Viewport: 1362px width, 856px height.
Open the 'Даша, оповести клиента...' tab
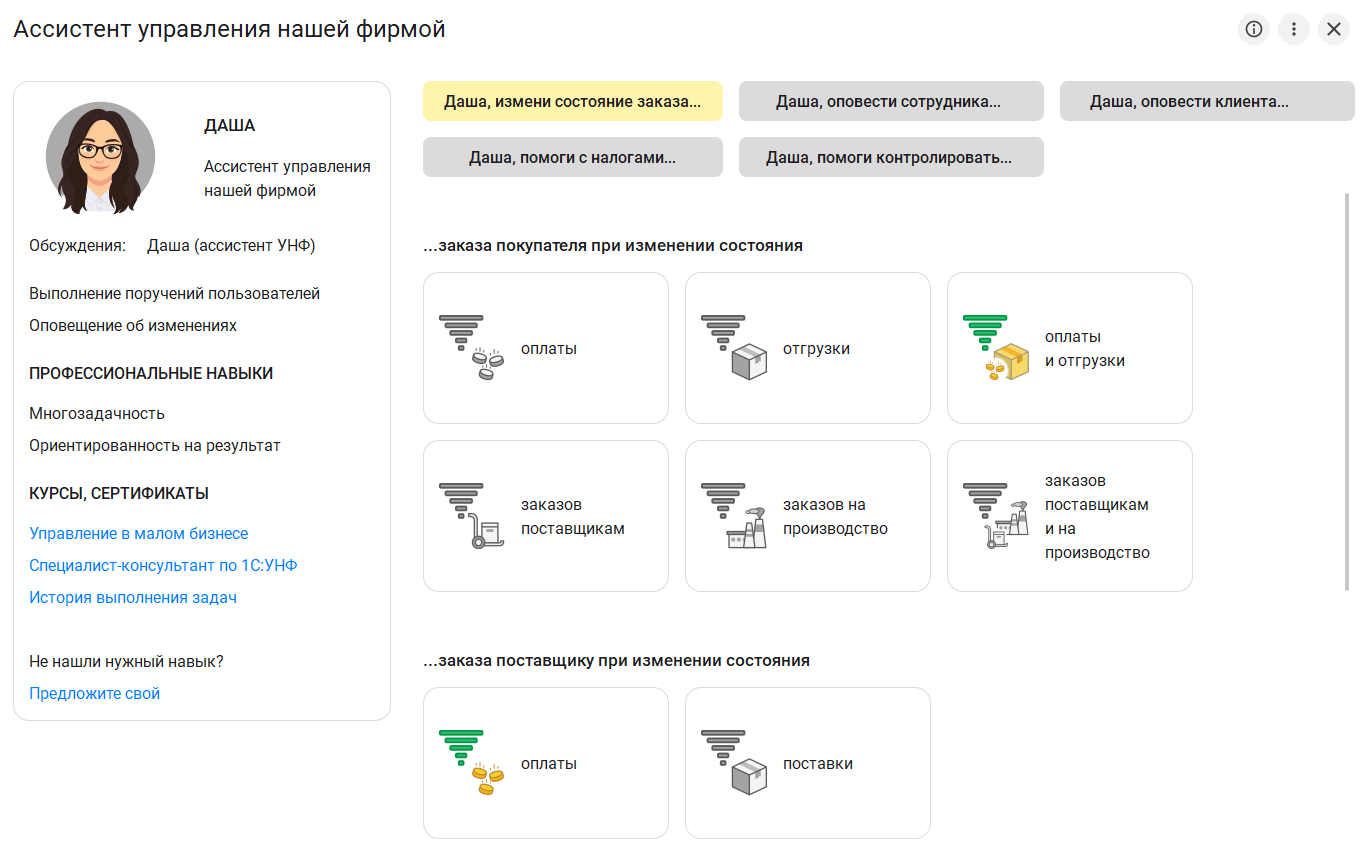1207,101
